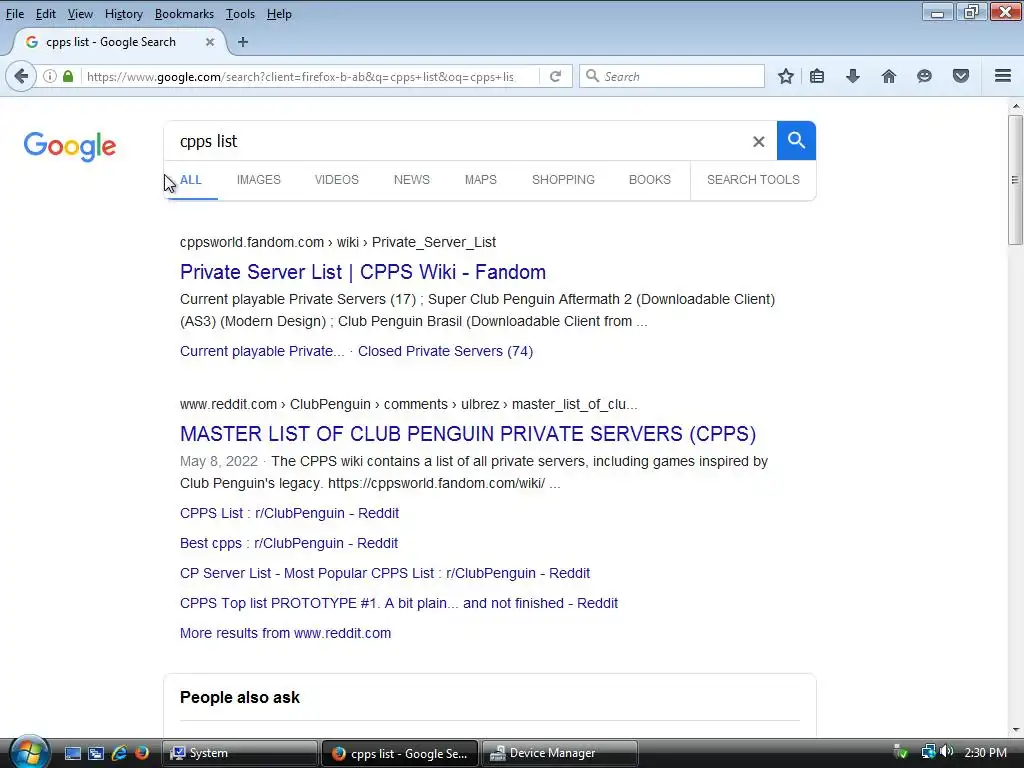This screenshot has height=768, width=1024.
Task: Switch to System taskbar window
Action: (x=239, y=753)
